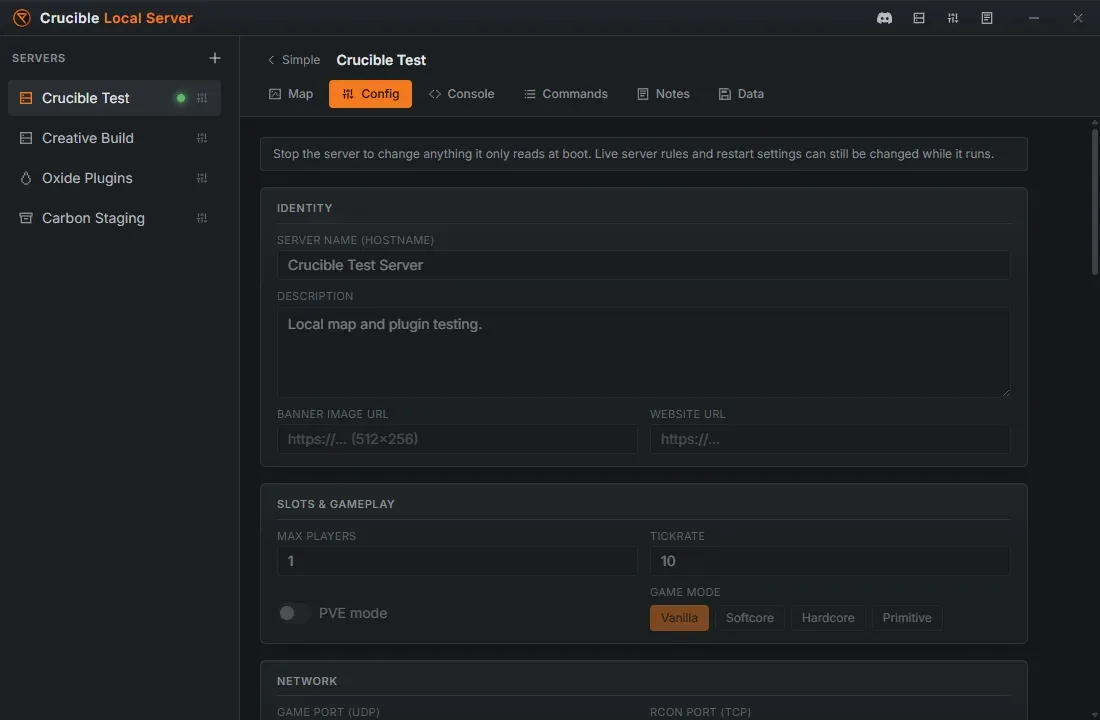This screenshot has width=1100, height=720.
Task: Select the Crucible Test server in the sidebar
Action: coord(114,98)
